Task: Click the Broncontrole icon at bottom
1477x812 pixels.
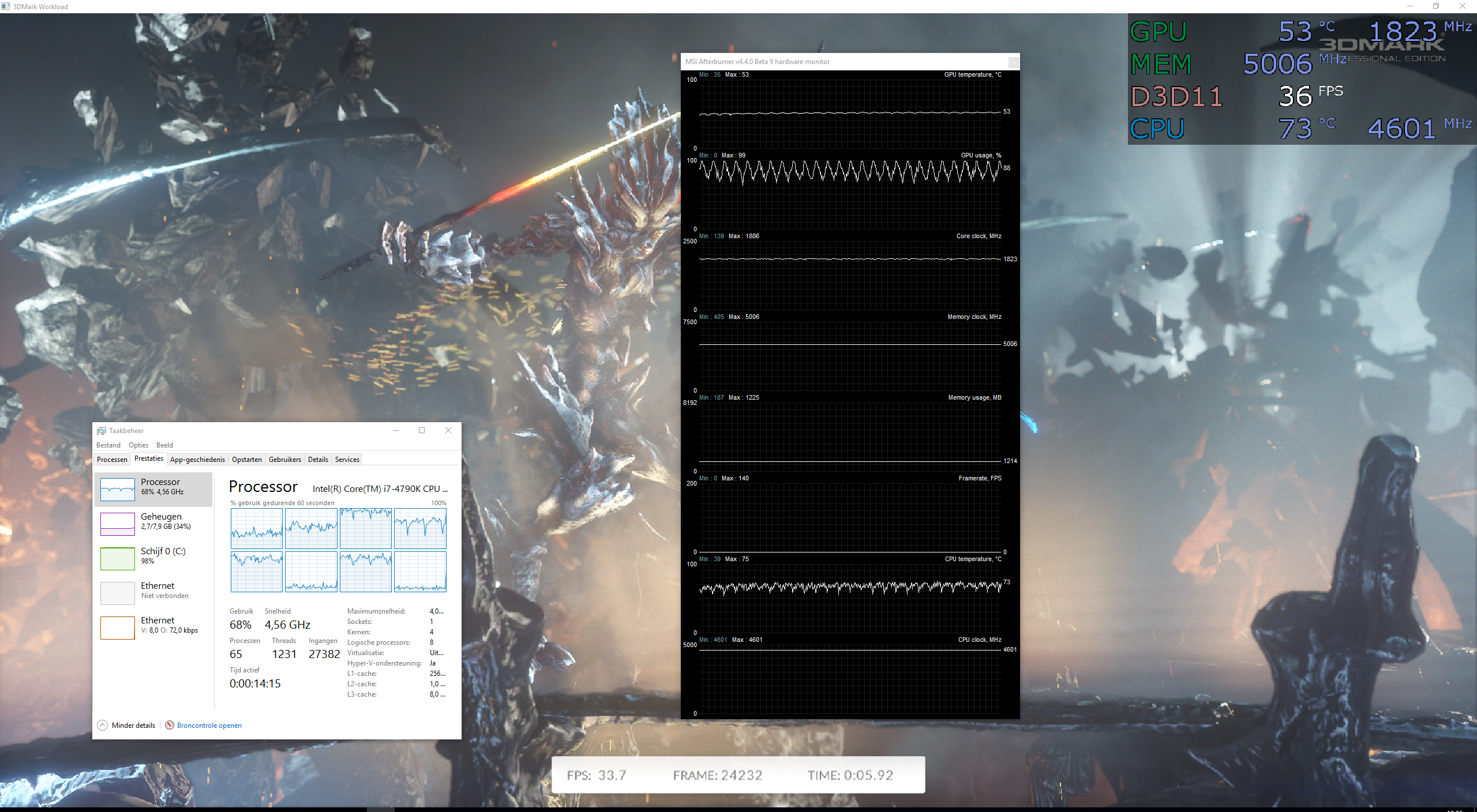Action: click(170, 725)
